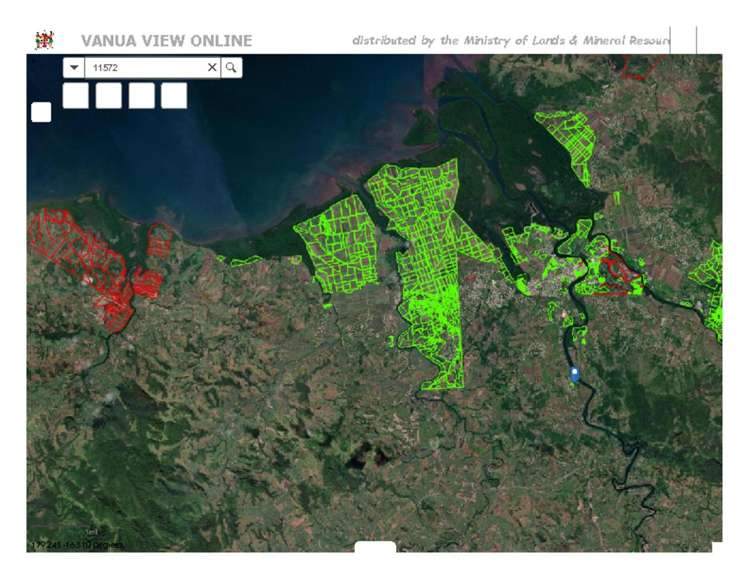Click the third white toolbar button under search
This screenshot has width=749, height=579.
142,96
